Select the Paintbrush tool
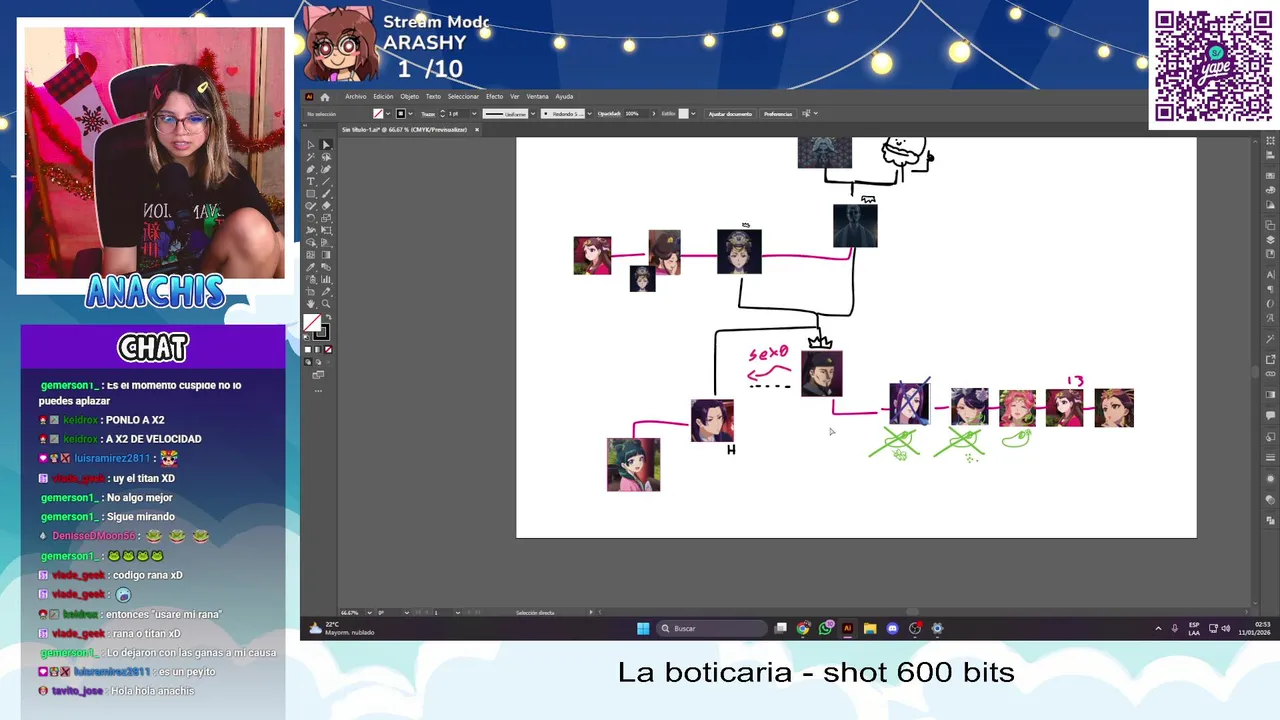Viewport: 1280px width, 720px height. pyautogui.click(x=326, y=193)
